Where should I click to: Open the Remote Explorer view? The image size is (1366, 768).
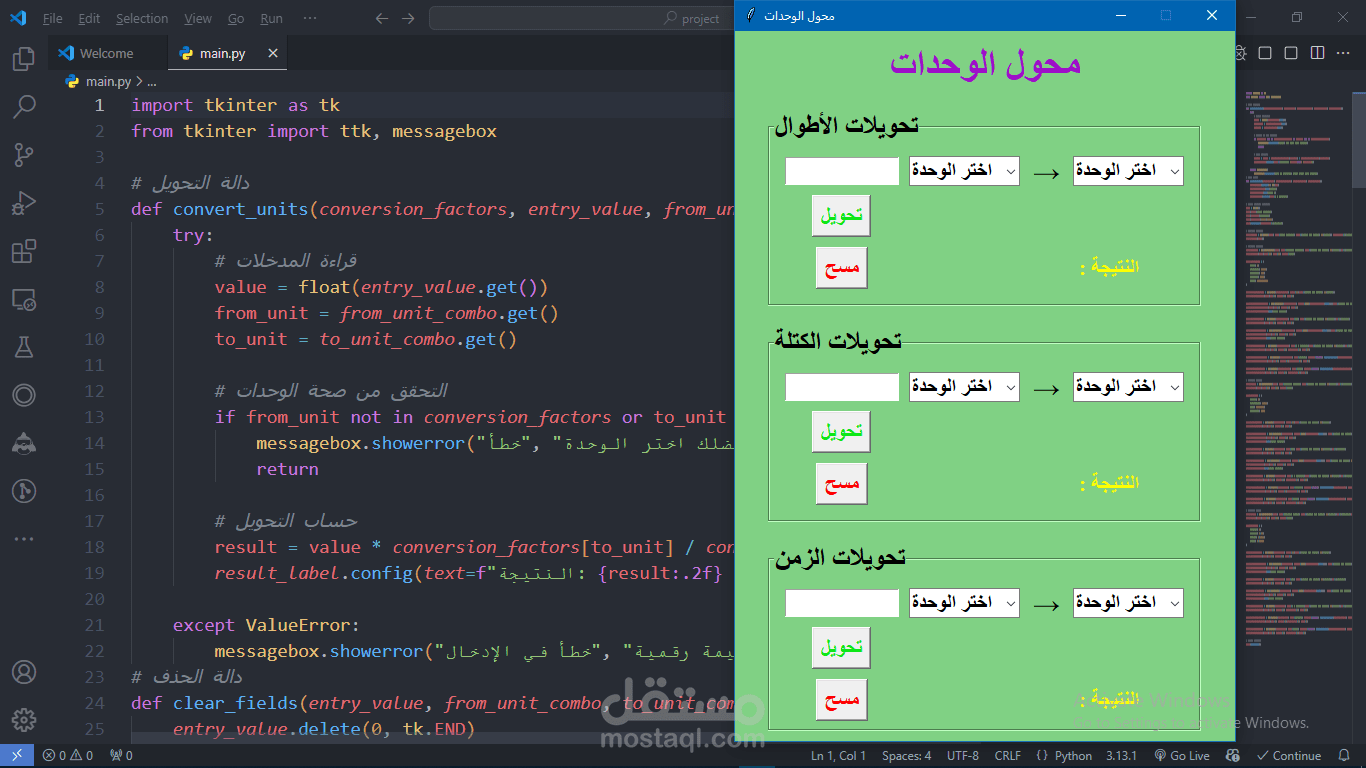(24, 299)
